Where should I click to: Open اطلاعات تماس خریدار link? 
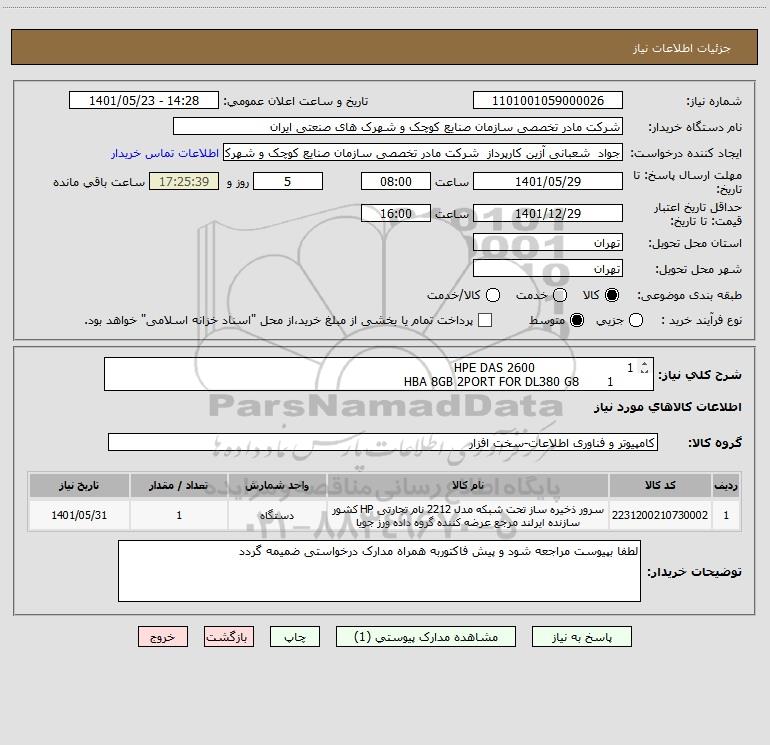click(x=165, y=153)
